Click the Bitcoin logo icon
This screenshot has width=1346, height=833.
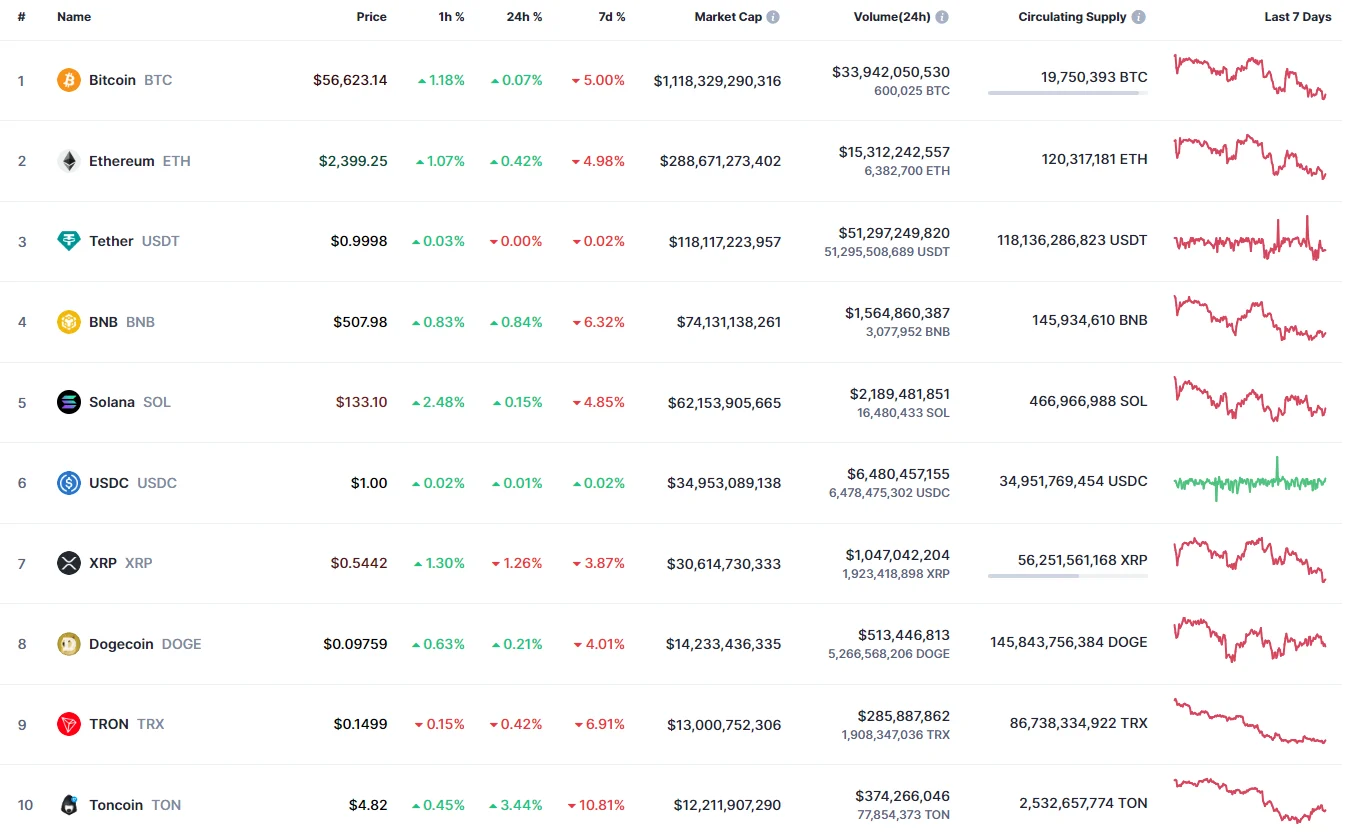tap(69, 80)
